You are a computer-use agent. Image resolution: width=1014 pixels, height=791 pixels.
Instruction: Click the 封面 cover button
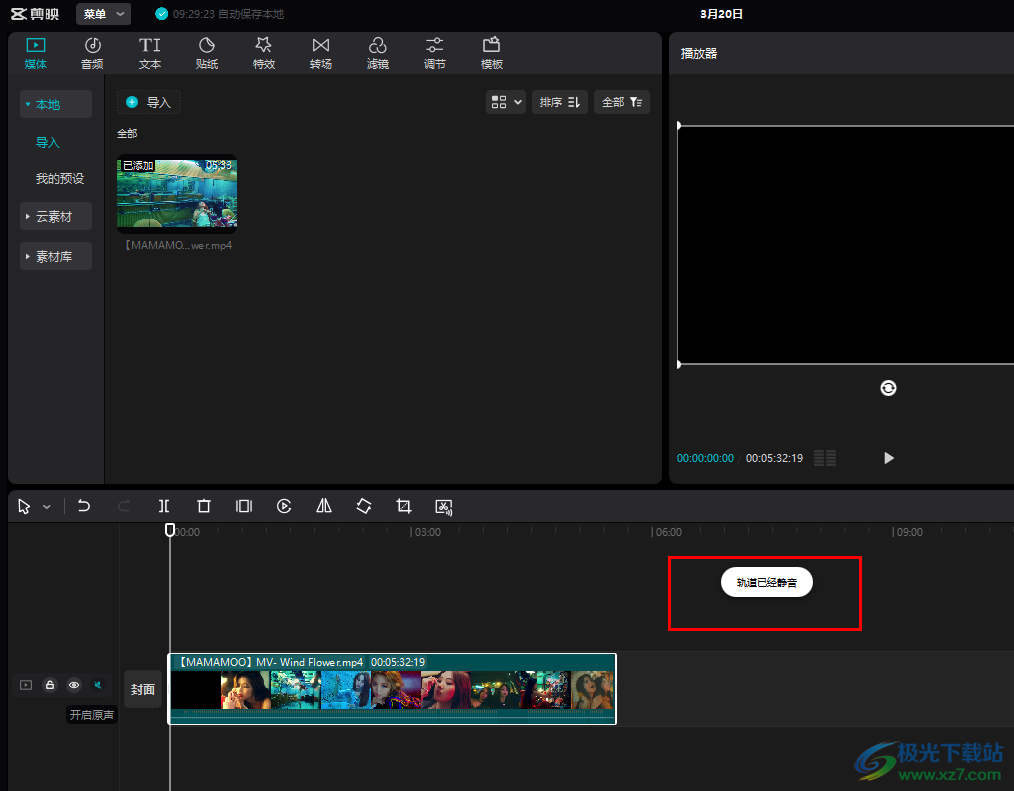(143, 689)
